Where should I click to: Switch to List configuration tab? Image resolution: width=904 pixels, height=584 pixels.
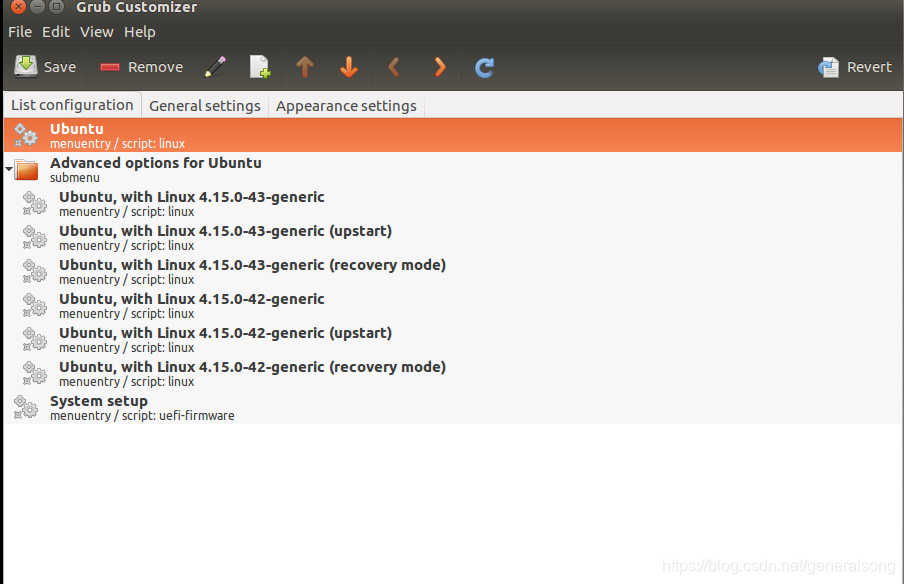[72, 105]
